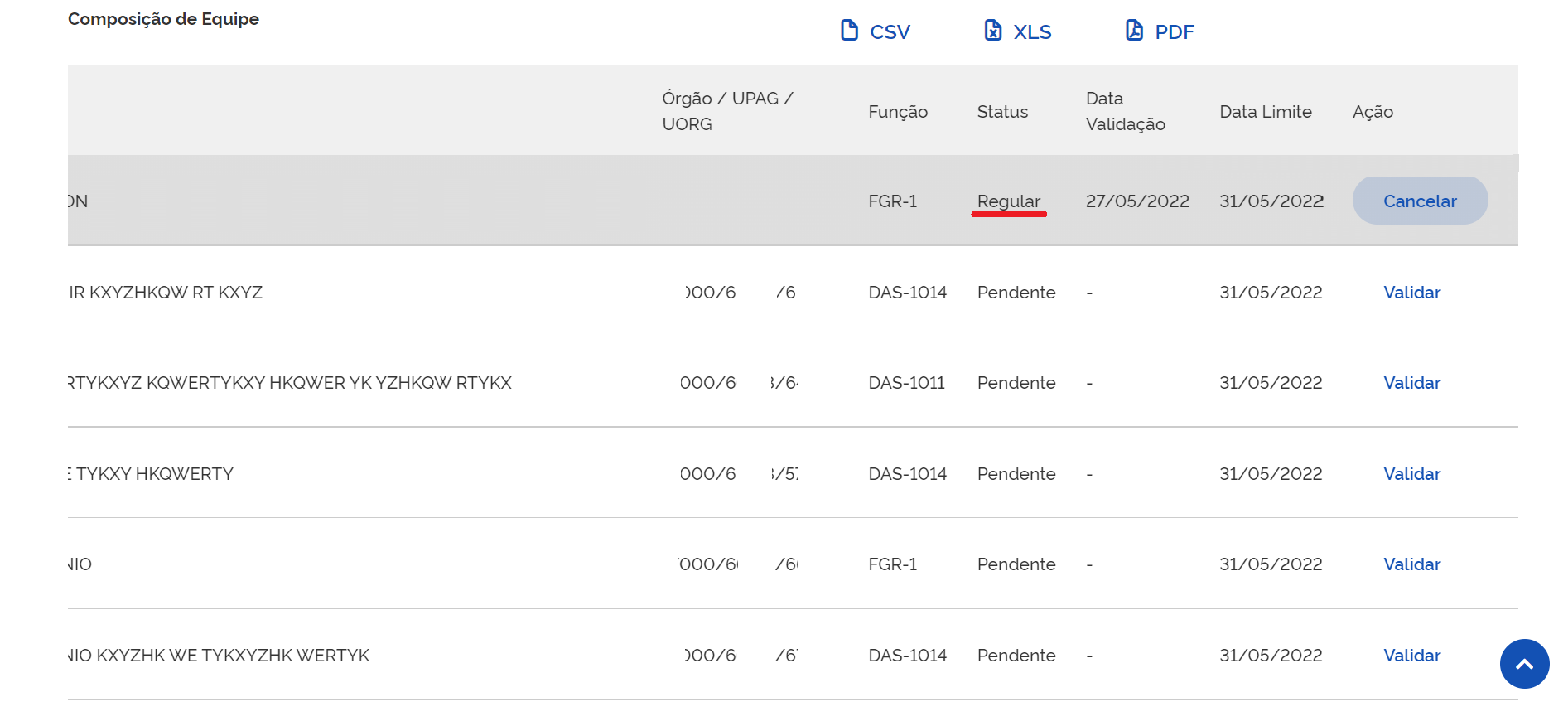Cancel the validated FGR-1 Regular entry
The height and width of the screenshot is (702, 1568).
1419,201
